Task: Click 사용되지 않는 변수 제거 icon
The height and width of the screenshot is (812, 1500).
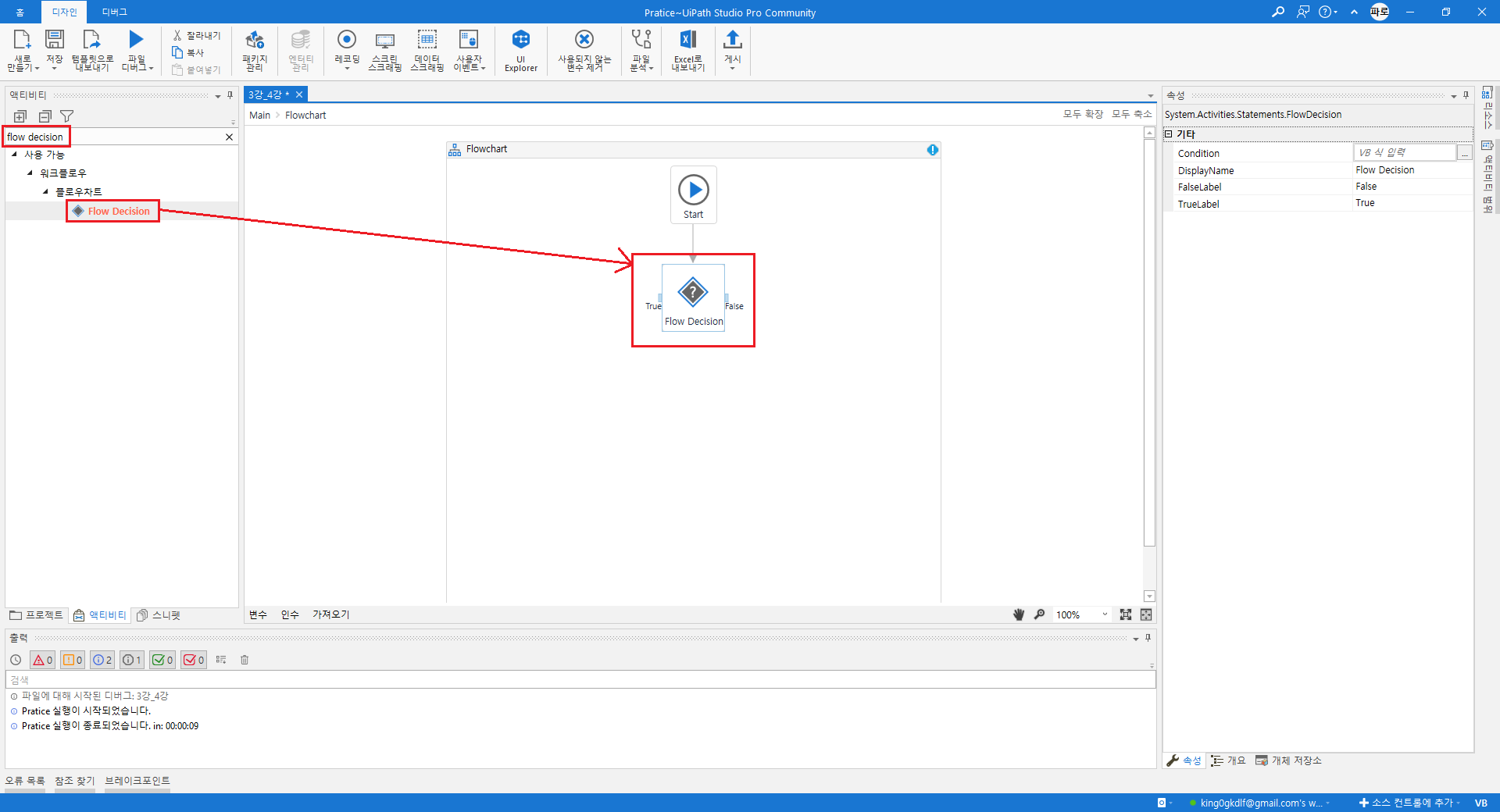Action: point(584,39)
